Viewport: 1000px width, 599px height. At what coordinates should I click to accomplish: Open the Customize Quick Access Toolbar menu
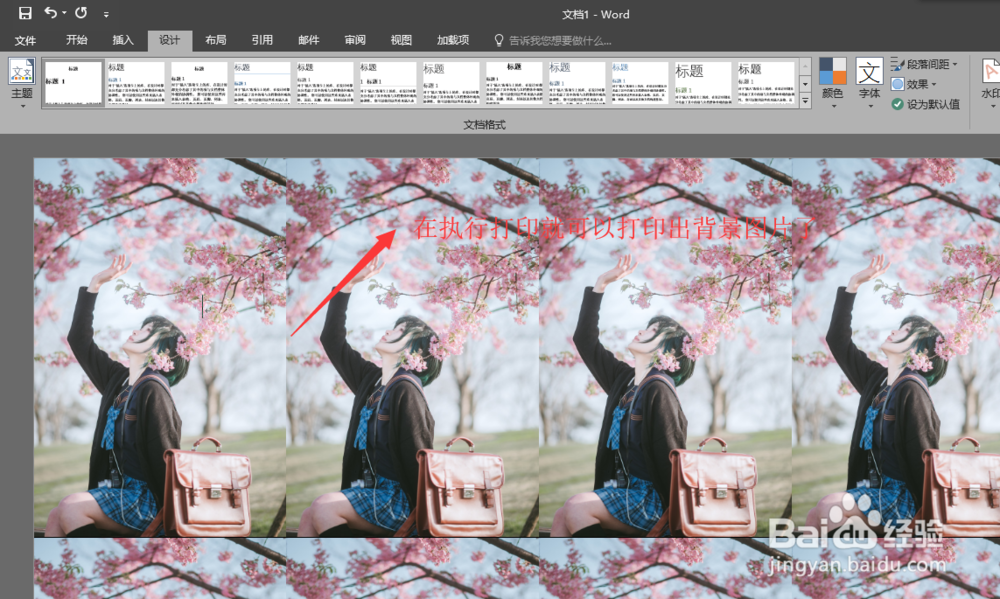click(106, 14)
